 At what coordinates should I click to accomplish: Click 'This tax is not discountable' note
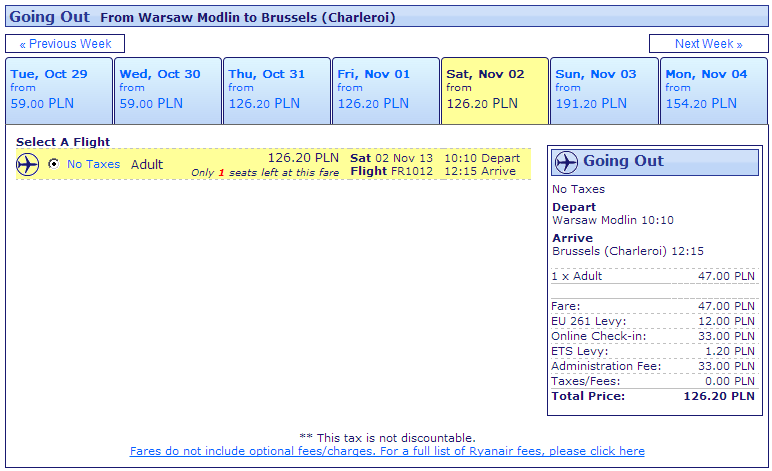coord(387,438)
